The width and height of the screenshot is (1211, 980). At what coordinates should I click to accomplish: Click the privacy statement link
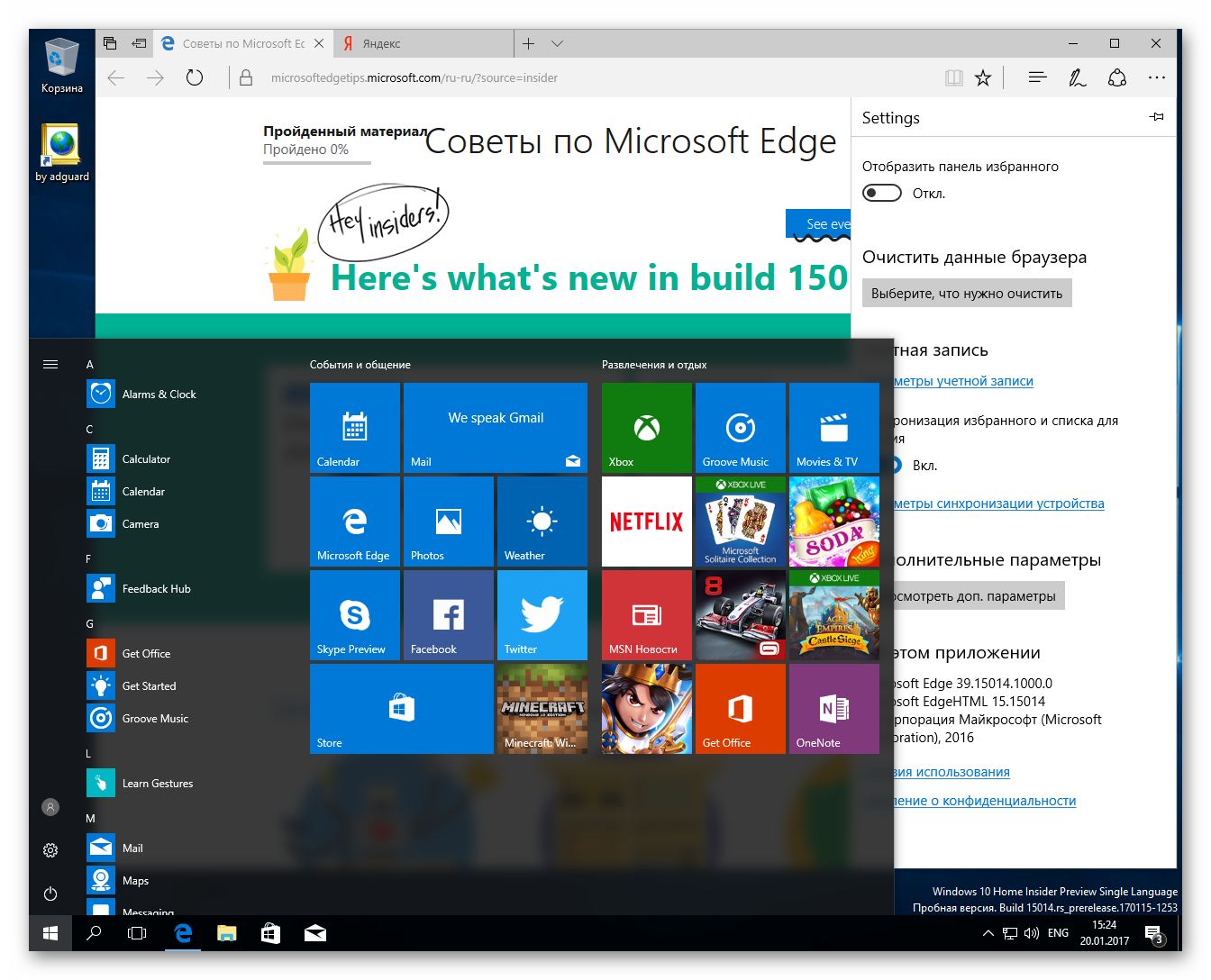pyautogui.click(x=985, y=801)
